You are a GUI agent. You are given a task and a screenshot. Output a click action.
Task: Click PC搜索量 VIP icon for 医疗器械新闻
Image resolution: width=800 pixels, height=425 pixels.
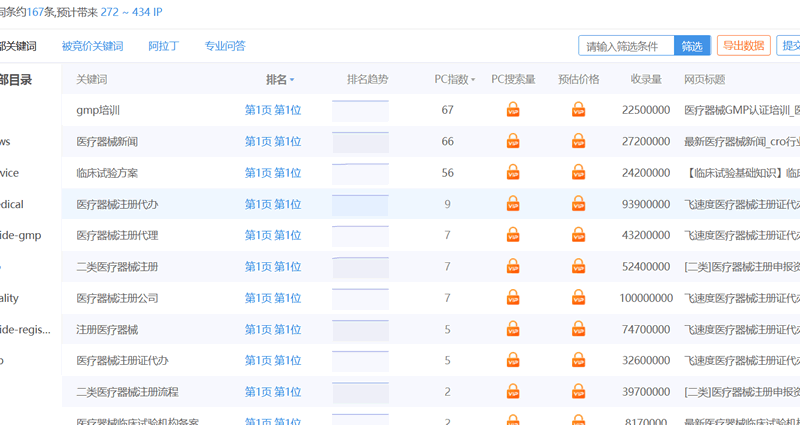click(513, 141)
